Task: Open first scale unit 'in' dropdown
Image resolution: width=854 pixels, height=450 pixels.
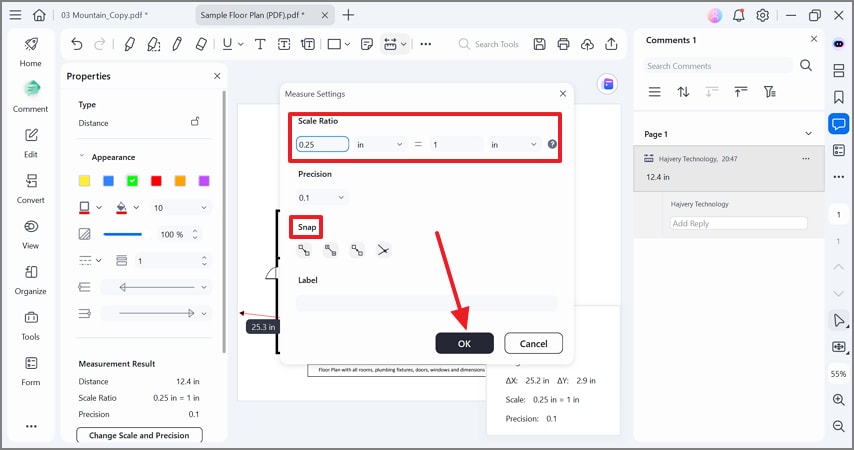Action: 380,144
